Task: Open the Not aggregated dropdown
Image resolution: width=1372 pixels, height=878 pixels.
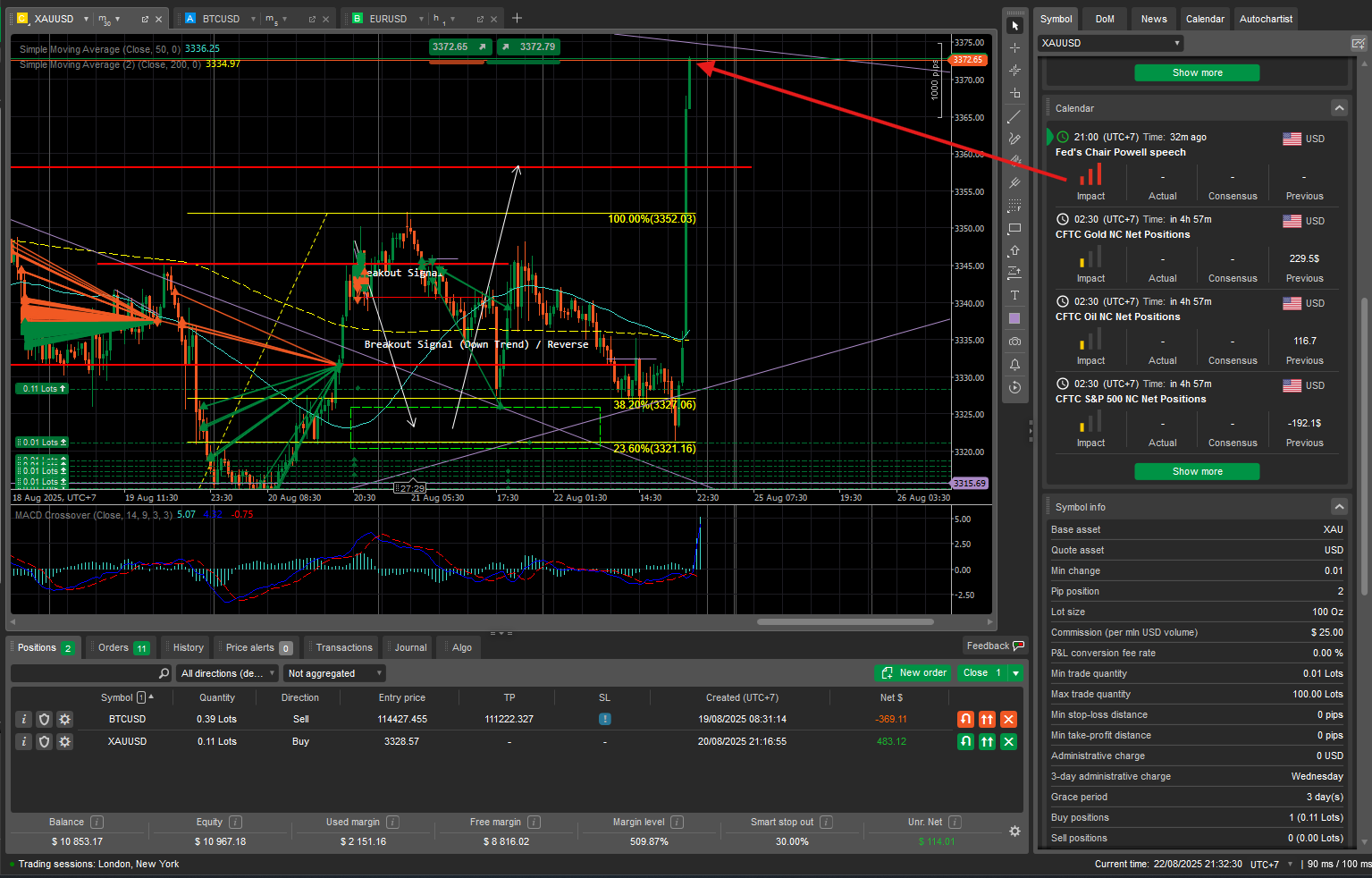Action: tap(334, 673)
